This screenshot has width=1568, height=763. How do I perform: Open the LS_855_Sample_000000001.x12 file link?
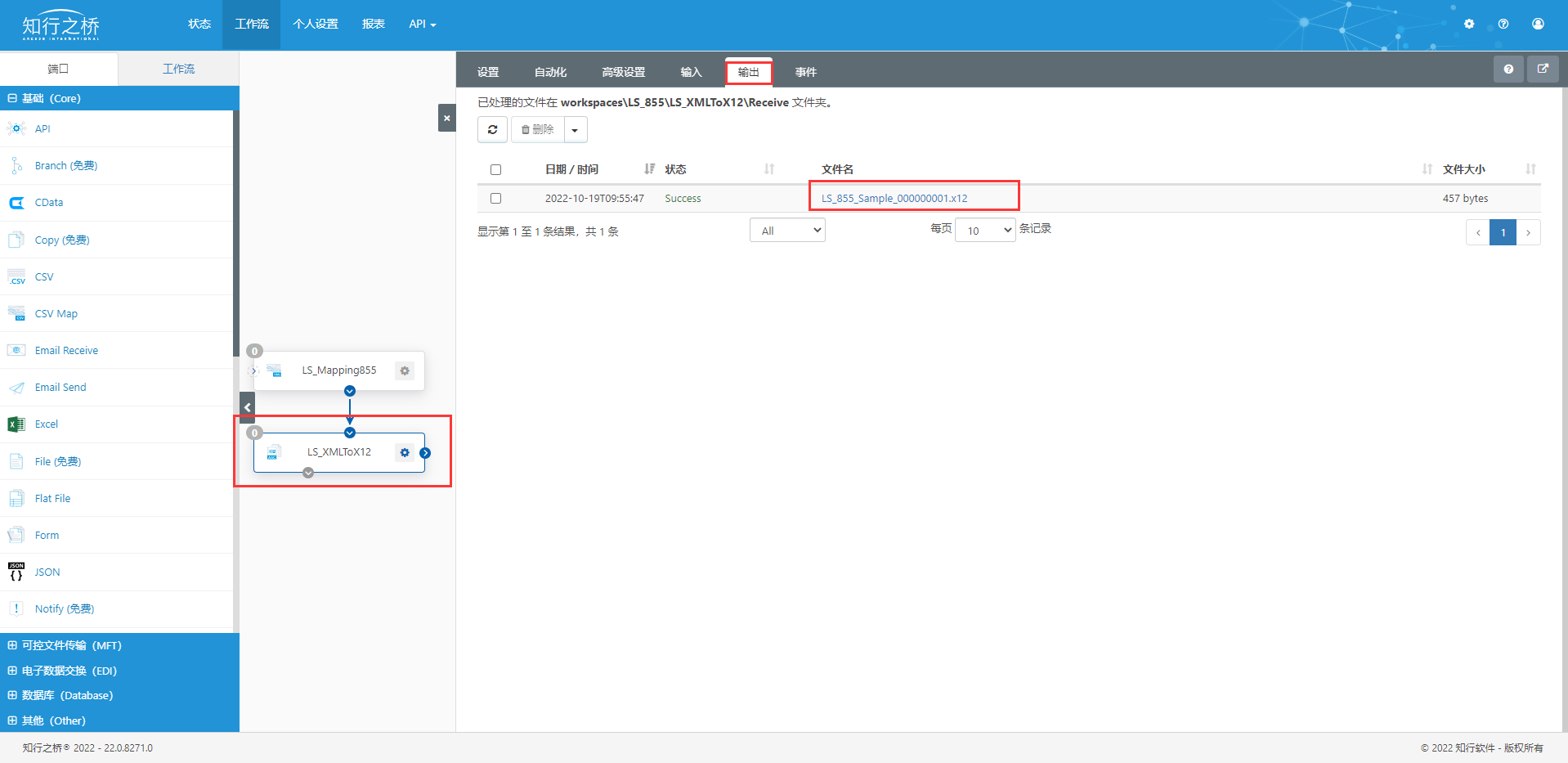[894, 199]
